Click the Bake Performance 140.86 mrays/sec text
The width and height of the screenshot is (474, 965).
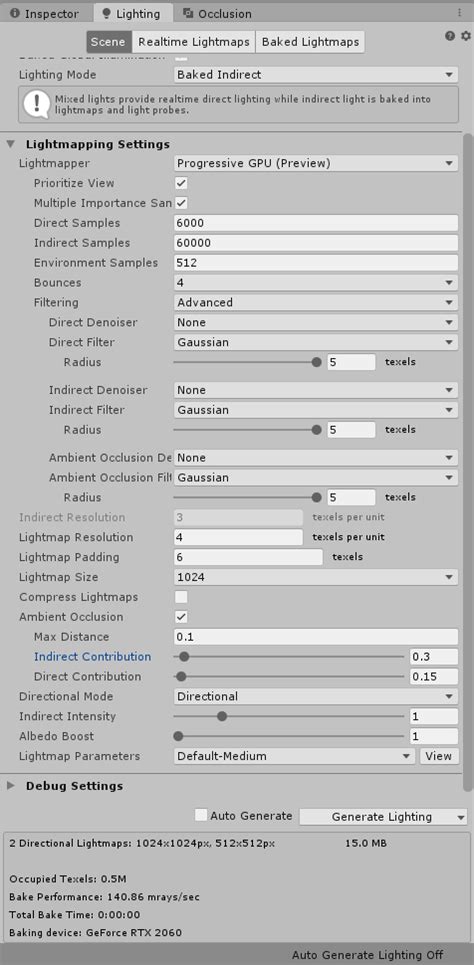[105, 897]
